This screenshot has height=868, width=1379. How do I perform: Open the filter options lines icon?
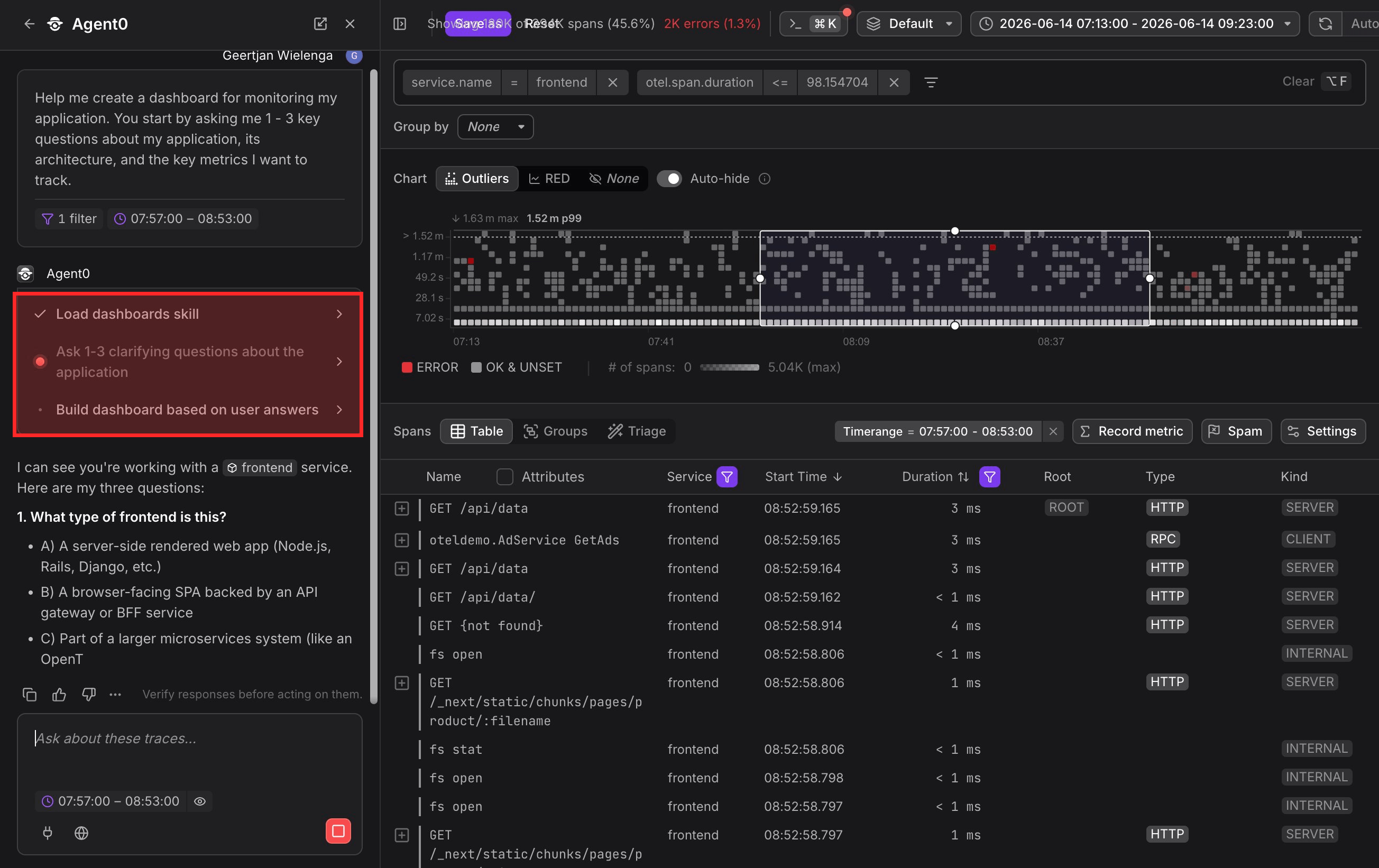coord(931,82)
